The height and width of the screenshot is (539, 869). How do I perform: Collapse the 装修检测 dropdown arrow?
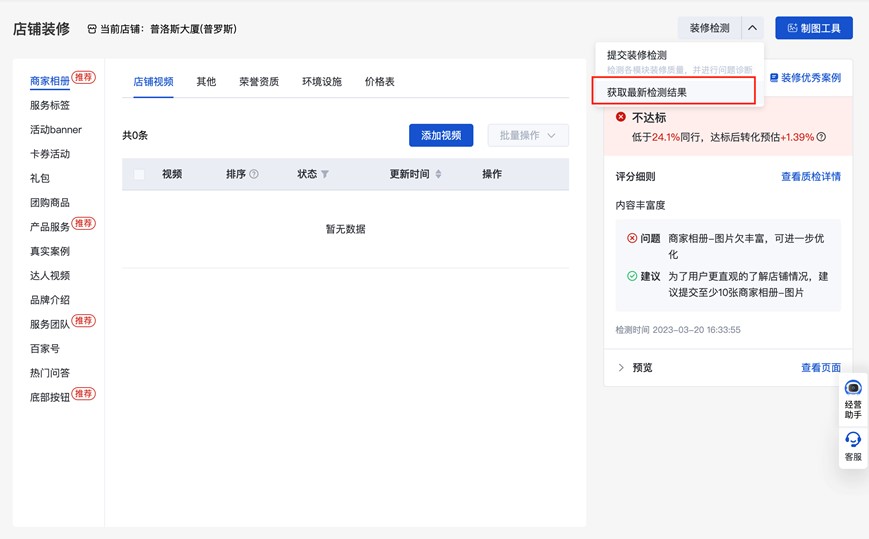click(753, 28)
